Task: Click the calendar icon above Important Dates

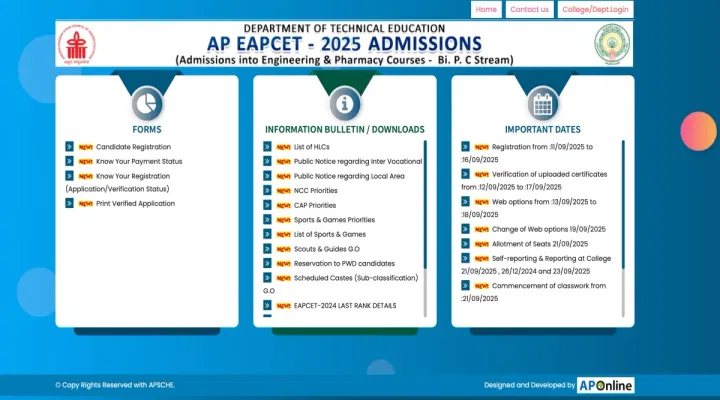Action: pos(543,103)
